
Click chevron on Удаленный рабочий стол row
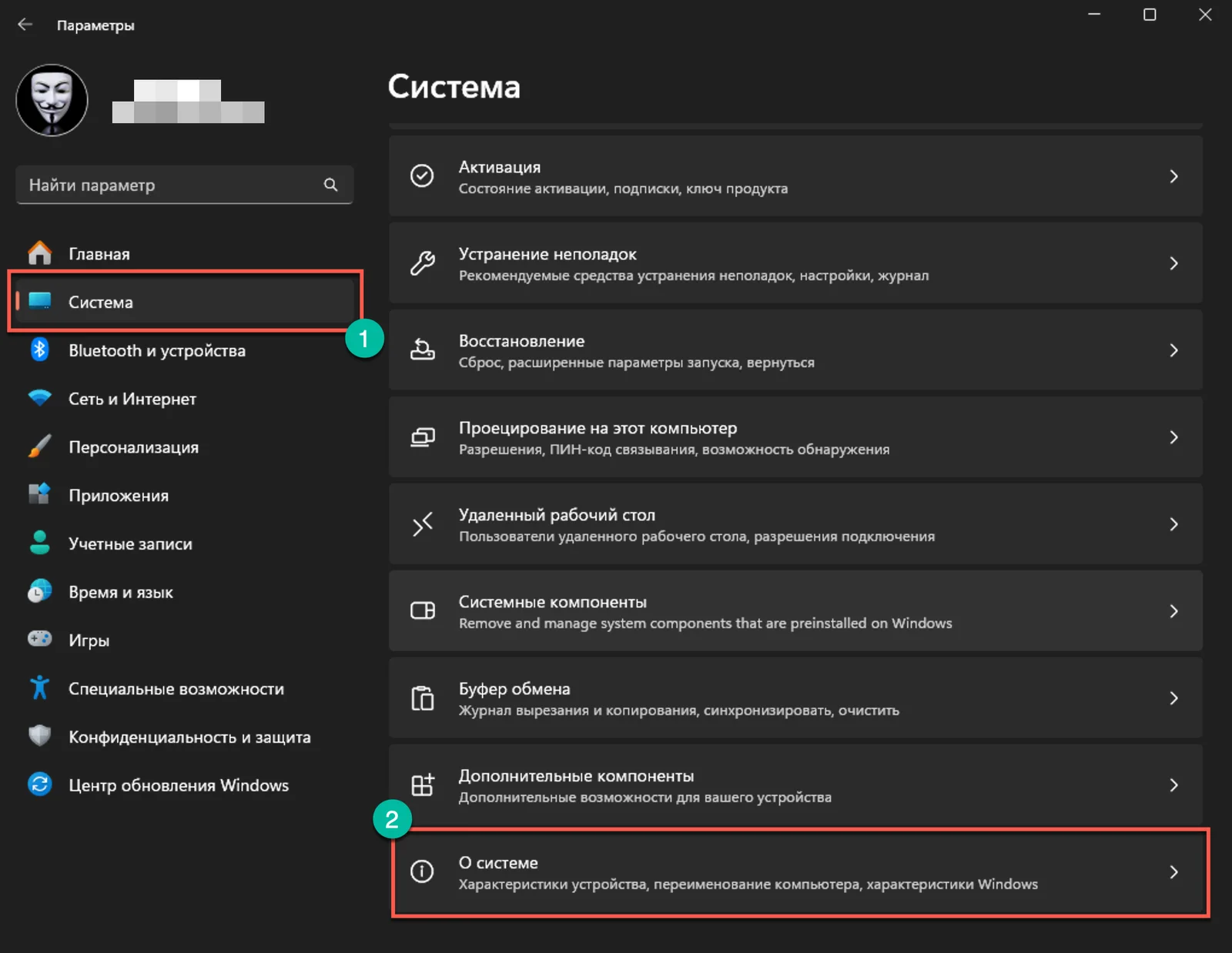1173,524
